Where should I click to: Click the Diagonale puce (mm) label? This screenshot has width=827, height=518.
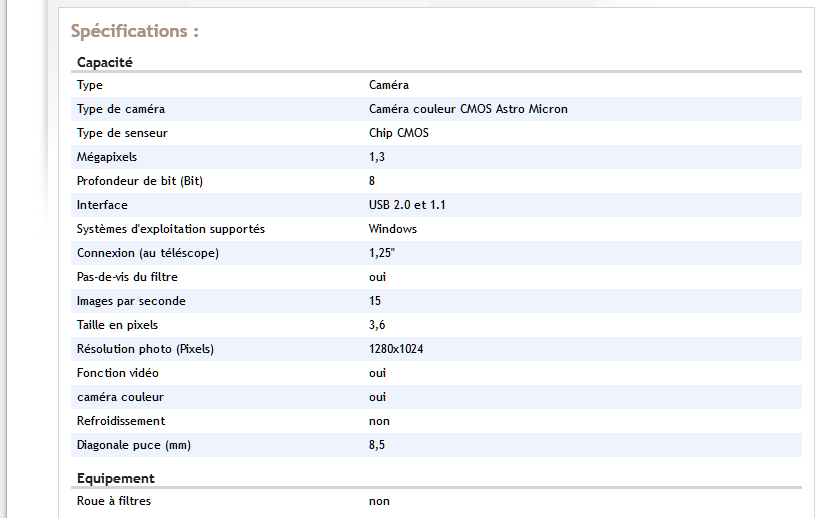click(134, 445)
